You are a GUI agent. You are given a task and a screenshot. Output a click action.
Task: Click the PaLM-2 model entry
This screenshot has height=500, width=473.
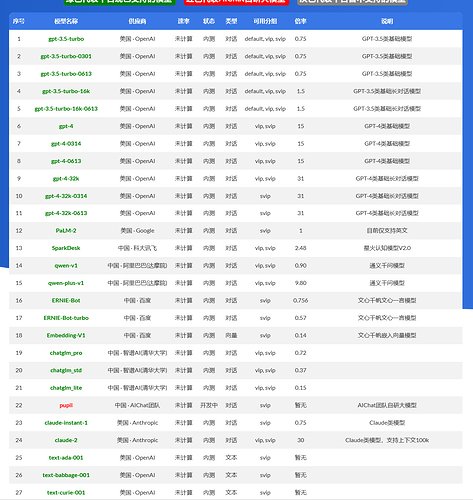pos(66,231)
